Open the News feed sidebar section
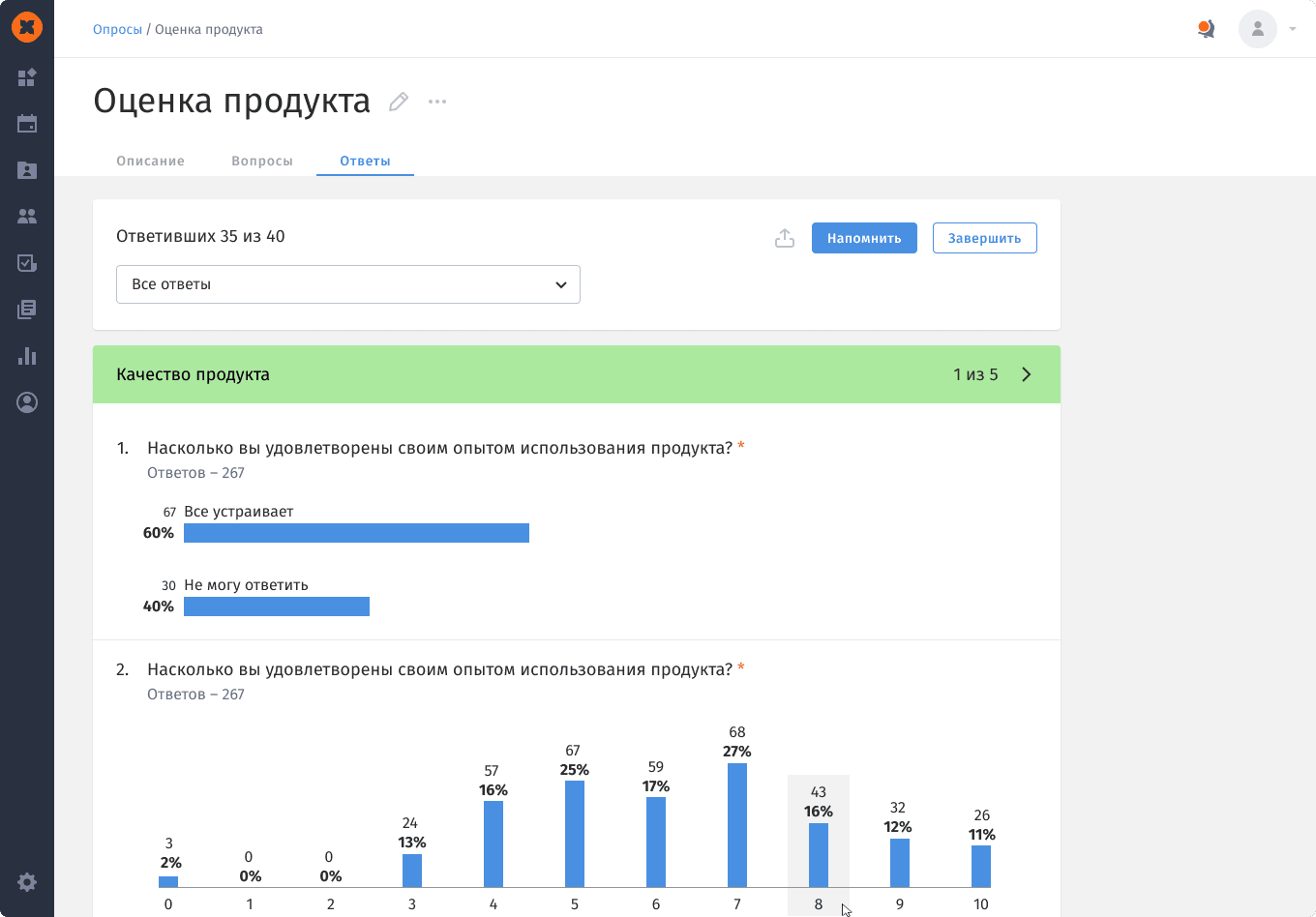Viewport: 1316px width, 917px height. tap(27, 310)
